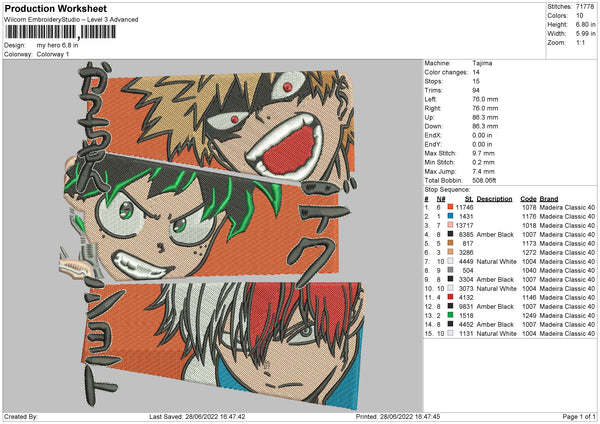
Task: Select stitch count "11746" in row 1
Action: point(464,207)
